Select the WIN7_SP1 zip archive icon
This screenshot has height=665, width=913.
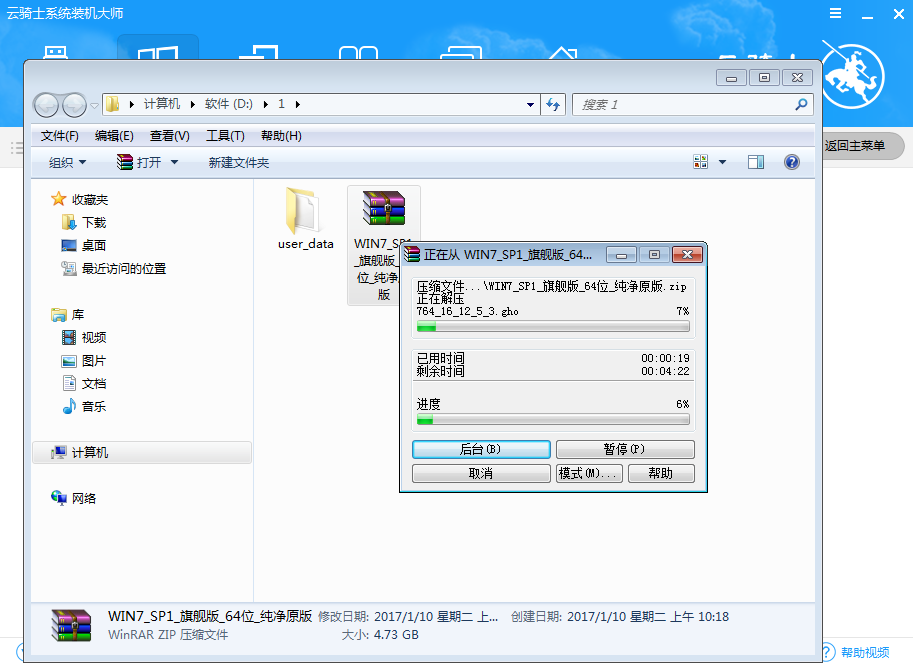point(384,208)
